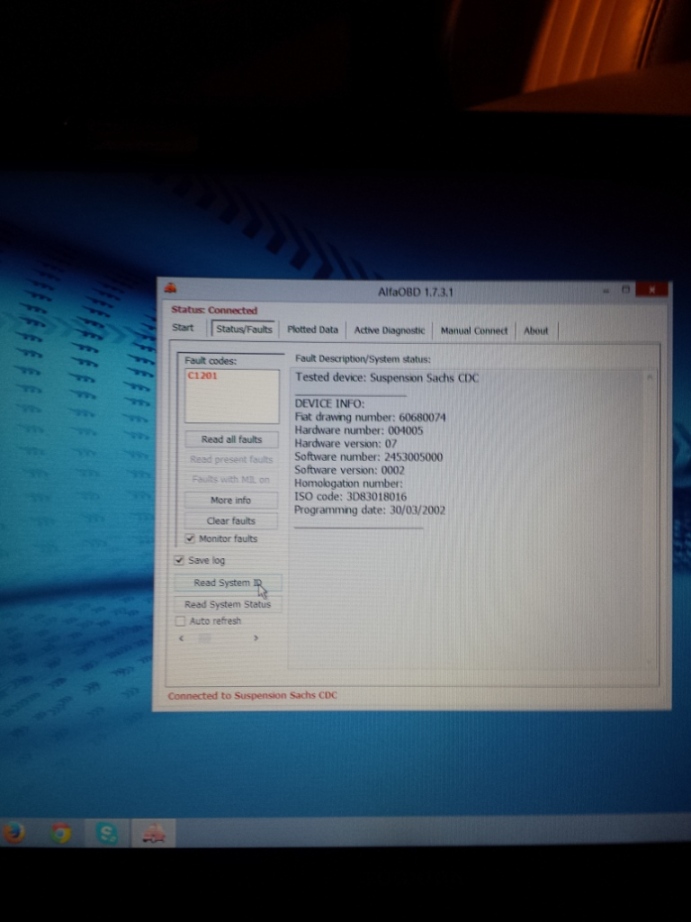The image size is (691, 922).
Task: Switch to the Start tab
Action: click(x=183, y=328)
